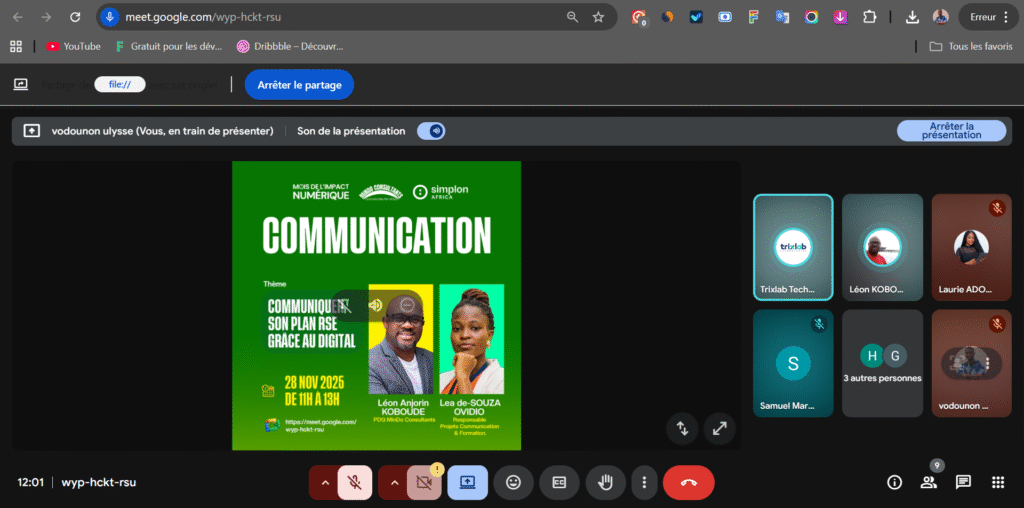Viewport: 1024px width, 508px height.
Task: Expand audio settings arrow beside the microphone
Action: 323,482
